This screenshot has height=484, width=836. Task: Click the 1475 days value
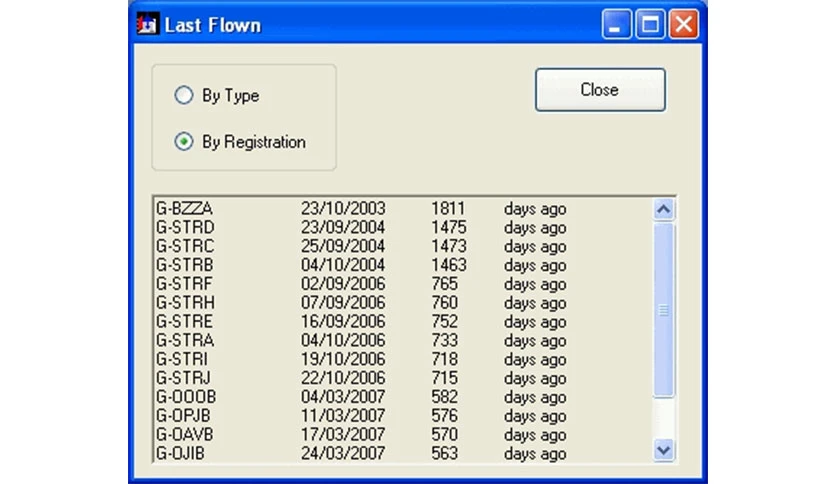448,227
